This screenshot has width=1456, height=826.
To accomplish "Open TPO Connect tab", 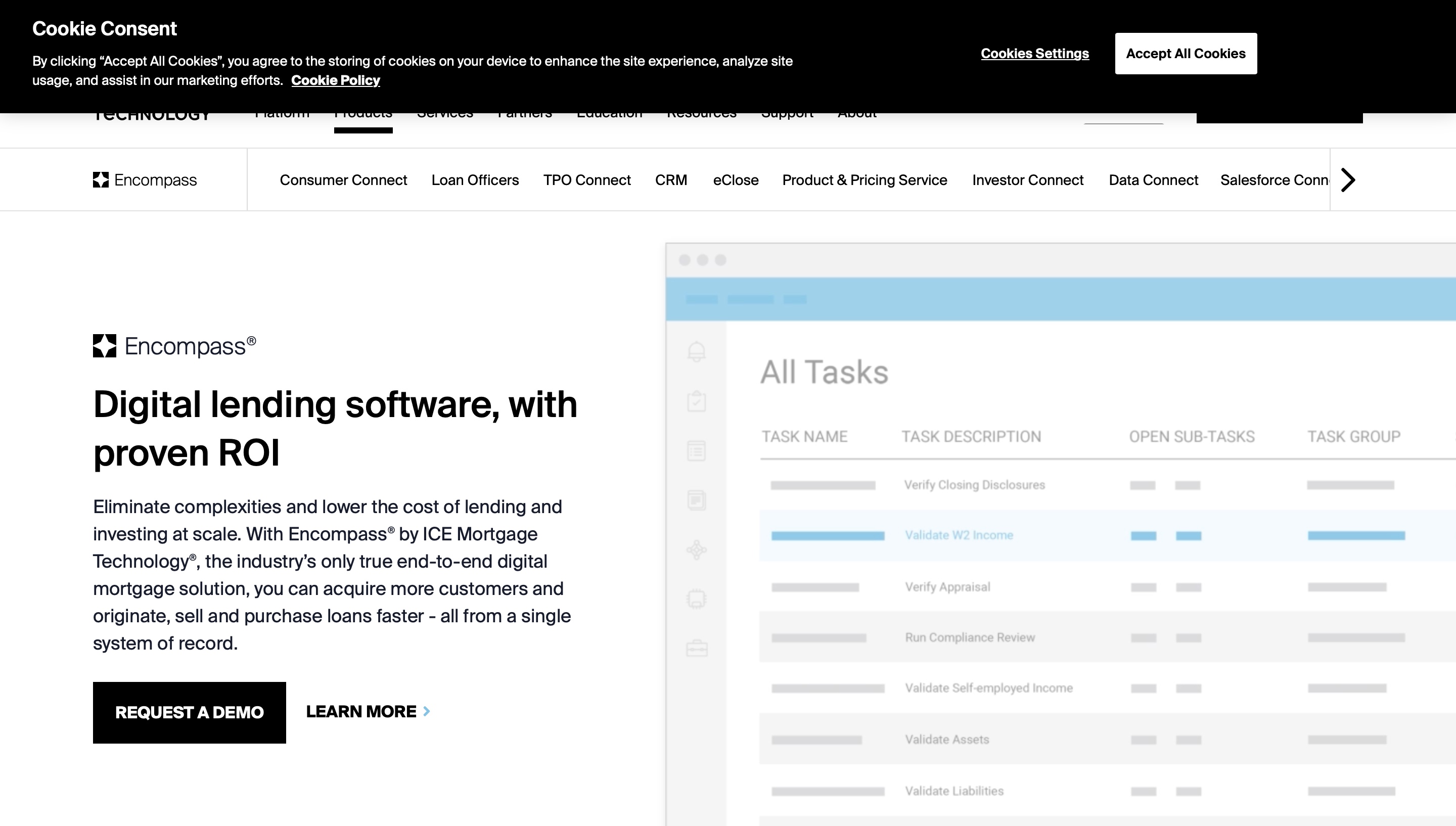I will pos(586,180).
